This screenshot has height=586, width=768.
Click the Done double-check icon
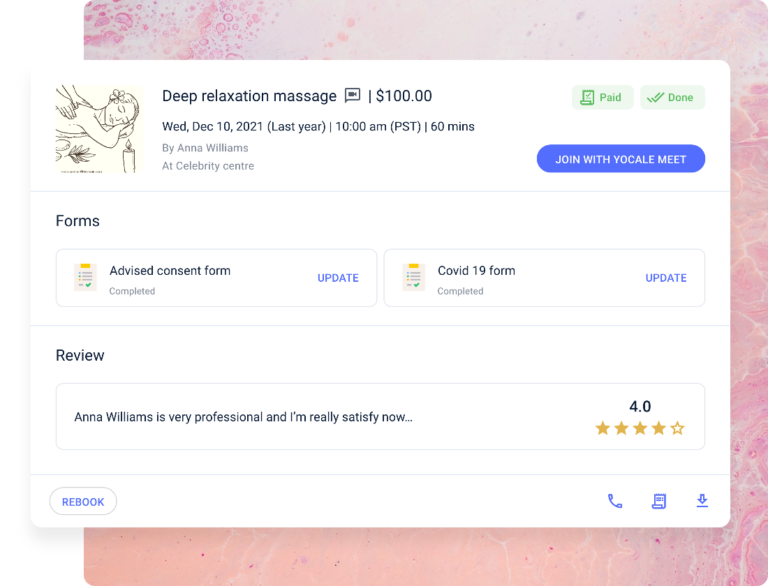point(655,98)
